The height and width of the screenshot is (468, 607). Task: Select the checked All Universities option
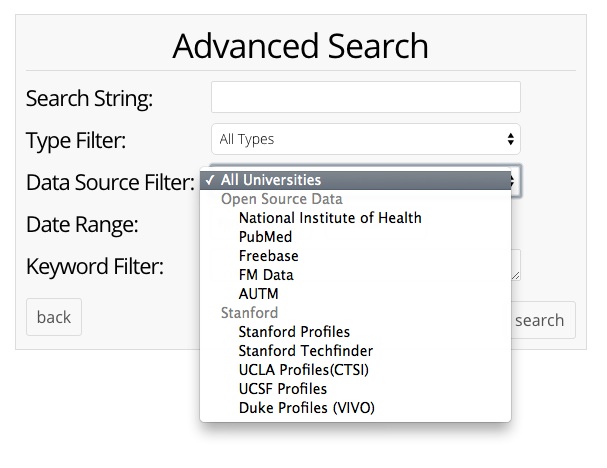click(270, 180)
